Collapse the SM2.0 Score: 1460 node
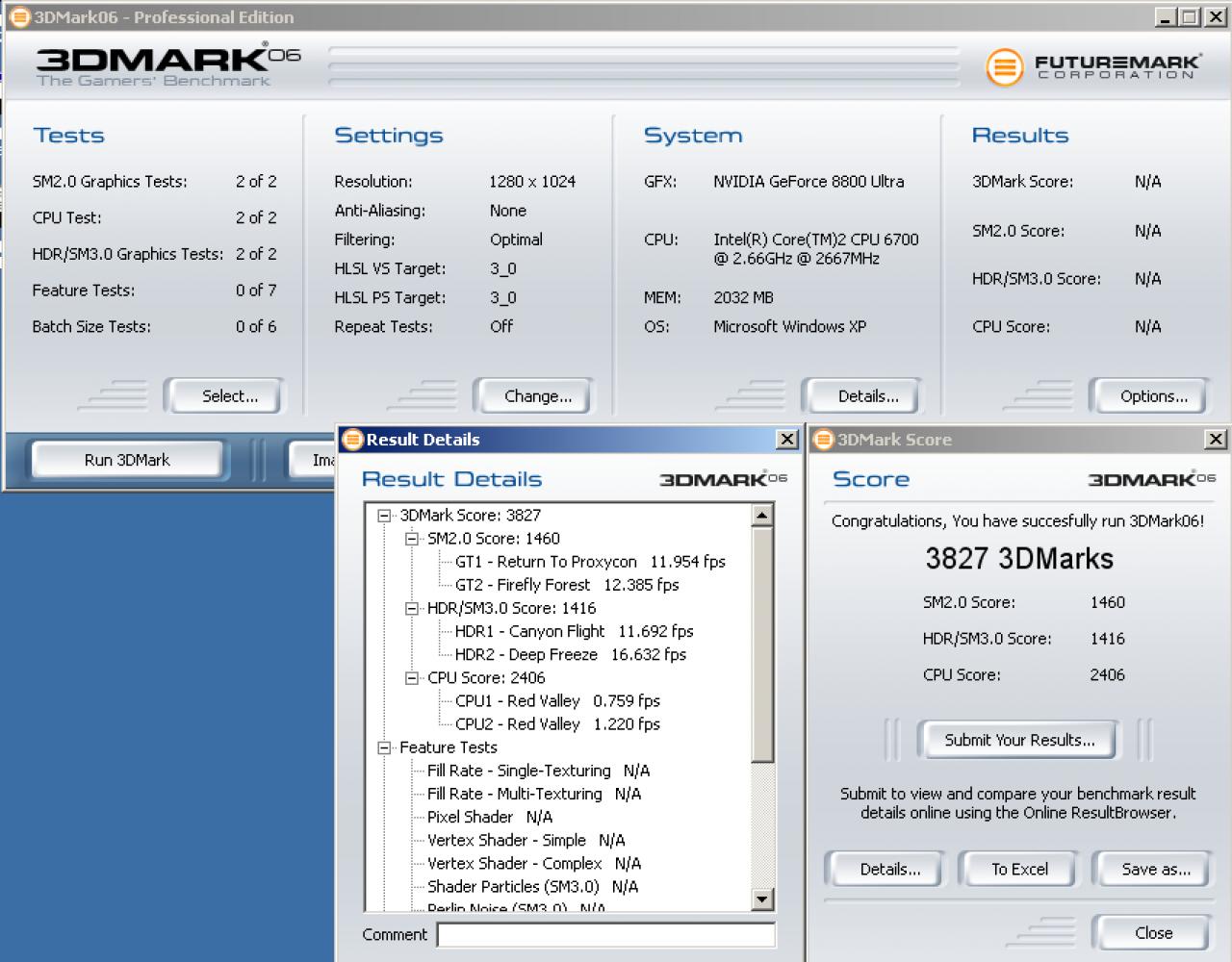The width and height of the screenshot is (1232, 962). click(412, 539)
